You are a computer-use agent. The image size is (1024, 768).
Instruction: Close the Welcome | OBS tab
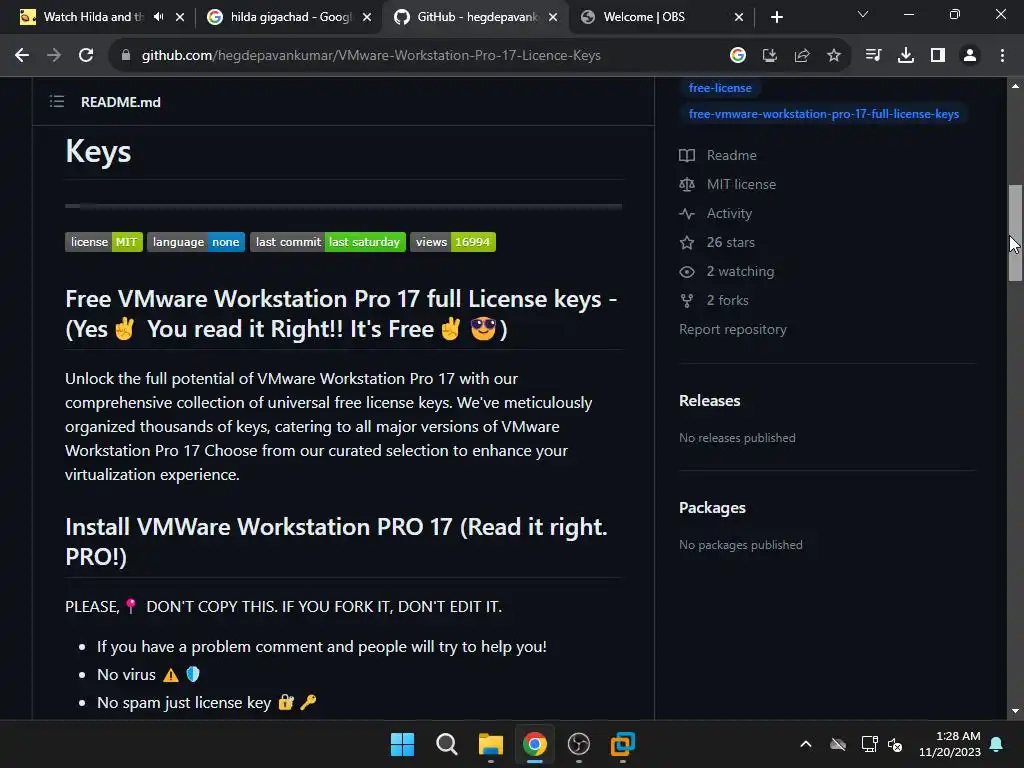click(739, 17)
